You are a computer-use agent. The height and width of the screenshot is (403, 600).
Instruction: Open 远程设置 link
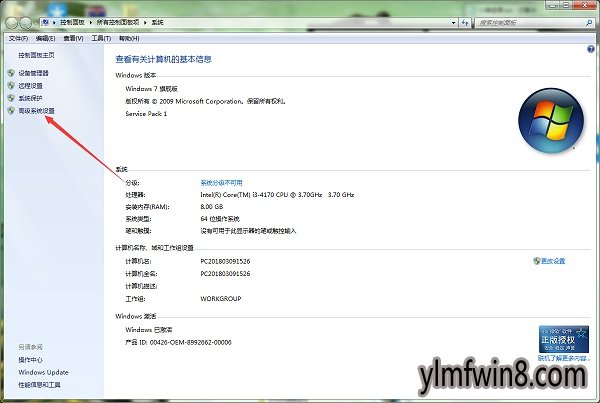[31, 85]
